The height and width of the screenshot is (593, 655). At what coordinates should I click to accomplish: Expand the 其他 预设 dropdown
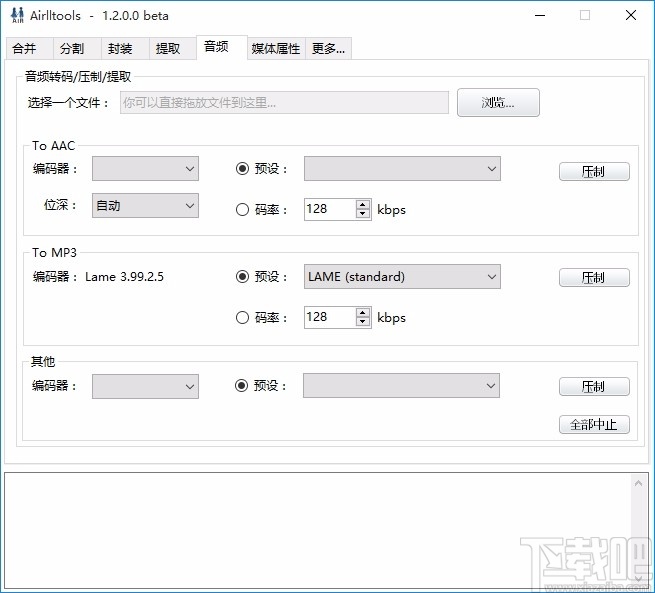(401, 385)
